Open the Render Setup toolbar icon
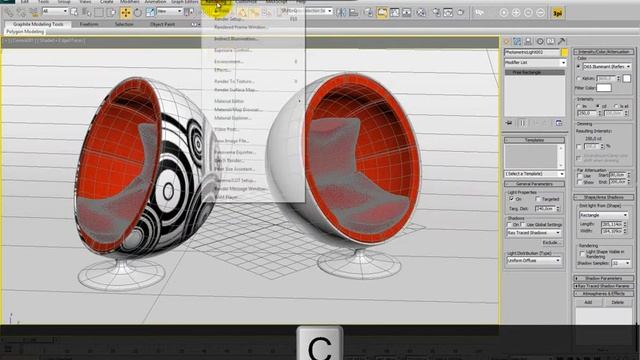 tap(436, 13)
